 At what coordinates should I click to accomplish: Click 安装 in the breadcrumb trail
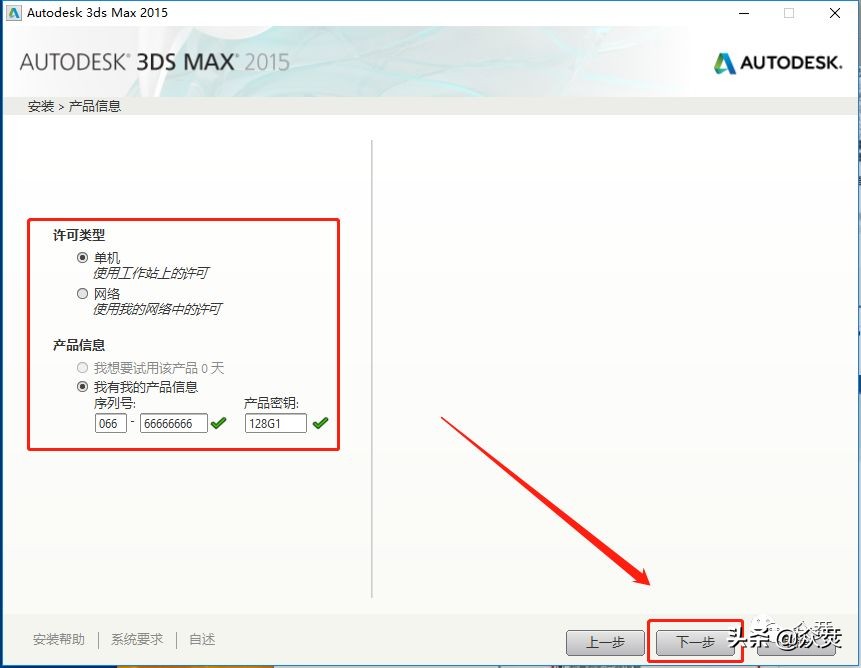pyautogui.click(x=40, y=105)
